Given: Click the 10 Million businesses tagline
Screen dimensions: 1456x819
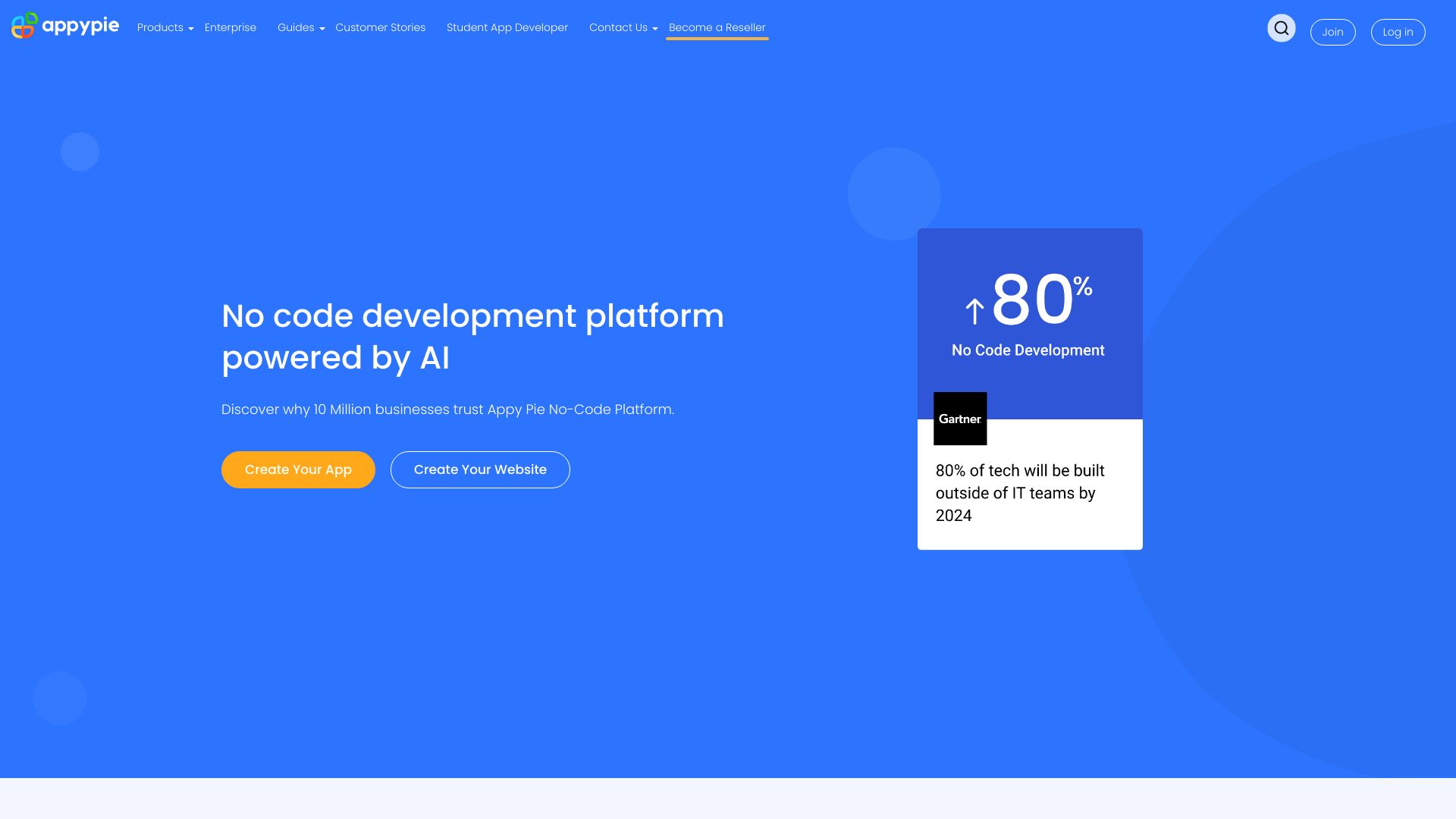Looking at the screenshot, I should pyautogui.click(x=447, y=409).
